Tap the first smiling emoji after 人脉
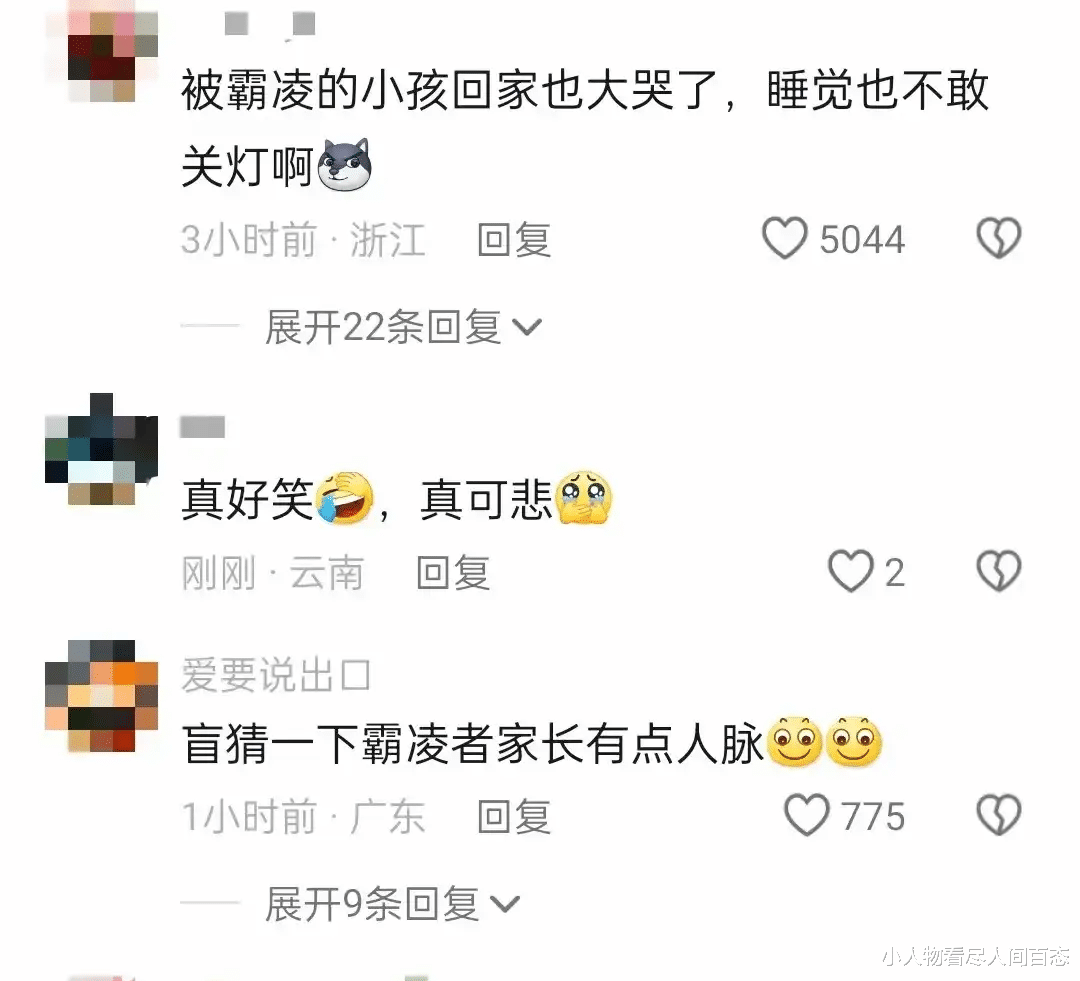The height and width of the screenshot is (981, 1080). click(x=795, y=742)
